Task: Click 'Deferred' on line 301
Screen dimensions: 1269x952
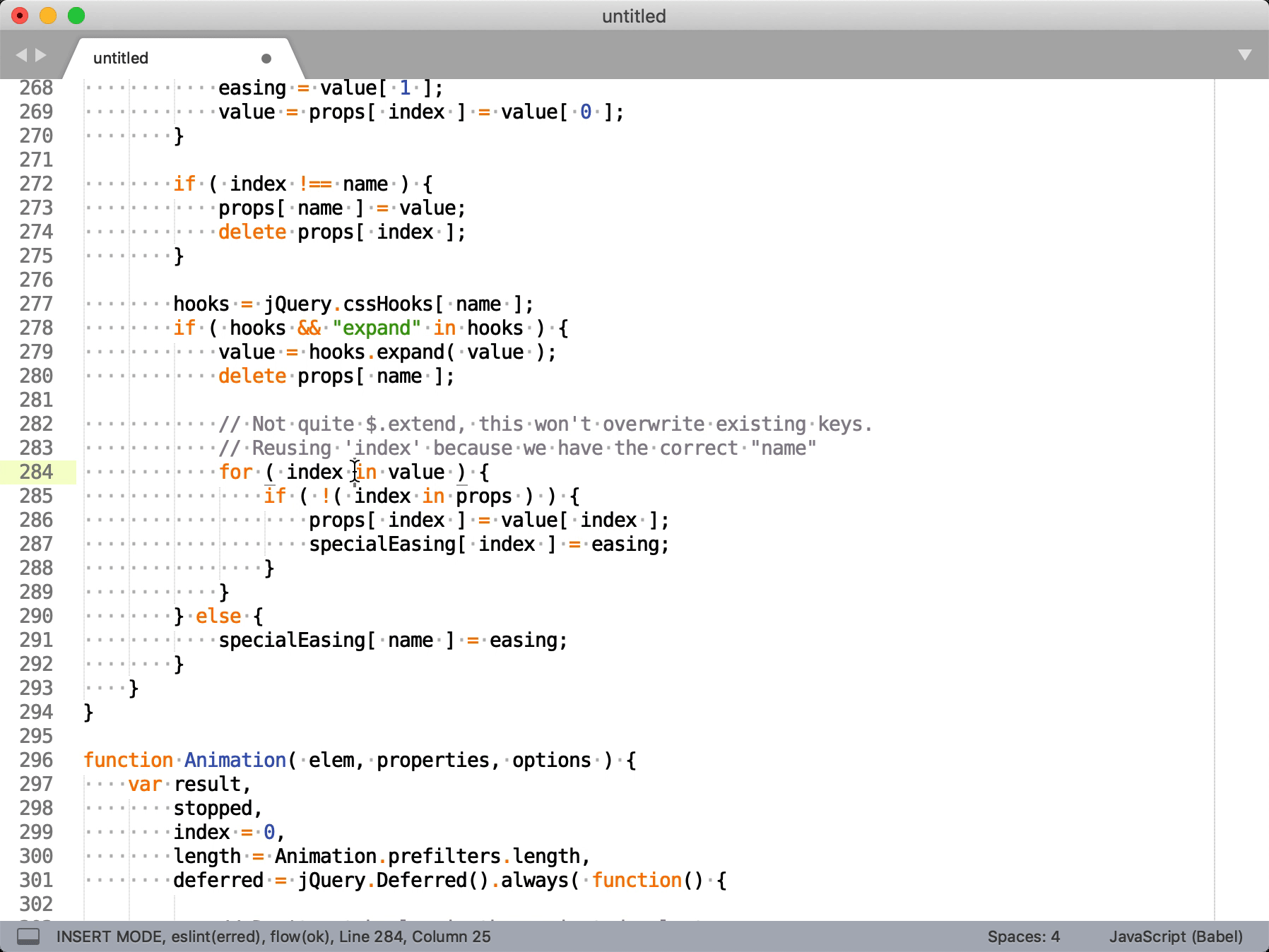Action: (422, 880)
